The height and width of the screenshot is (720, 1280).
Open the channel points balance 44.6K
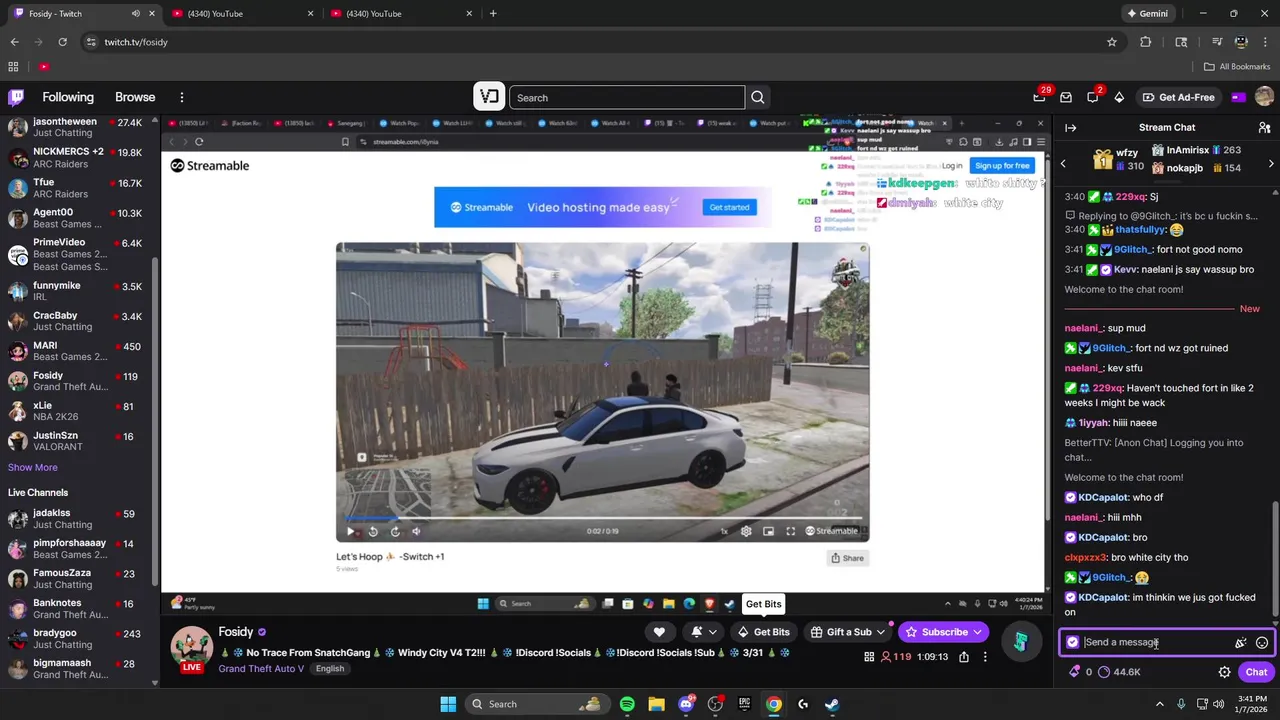click(x=1119, y=672)
